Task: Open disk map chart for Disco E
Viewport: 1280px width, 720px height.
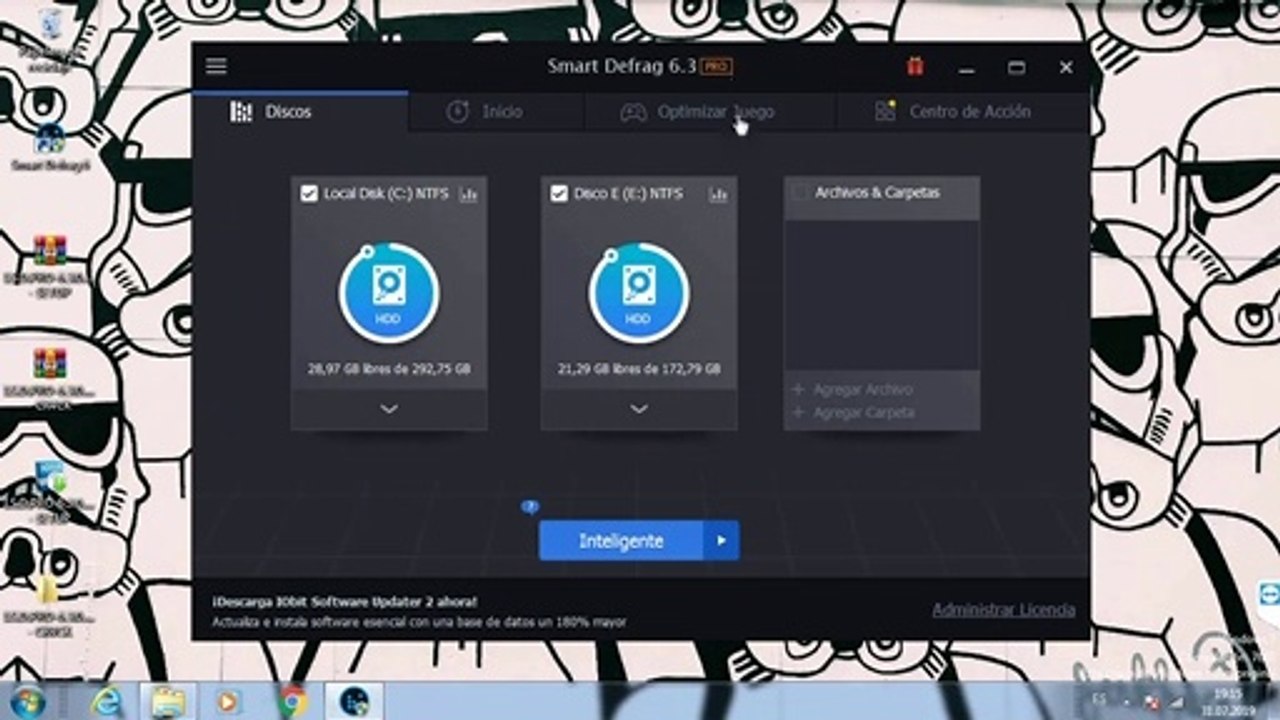Action: coord(718,194)
